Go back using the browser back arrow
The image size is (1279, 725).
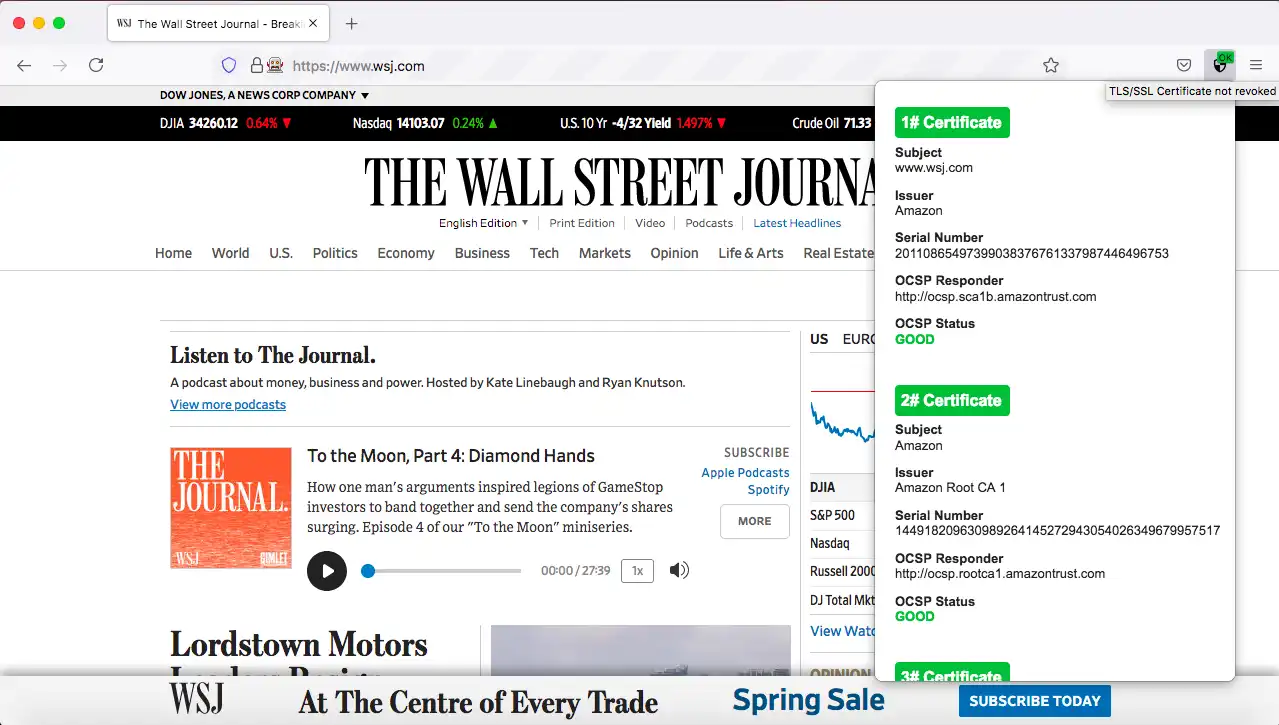tap(24, 65)
